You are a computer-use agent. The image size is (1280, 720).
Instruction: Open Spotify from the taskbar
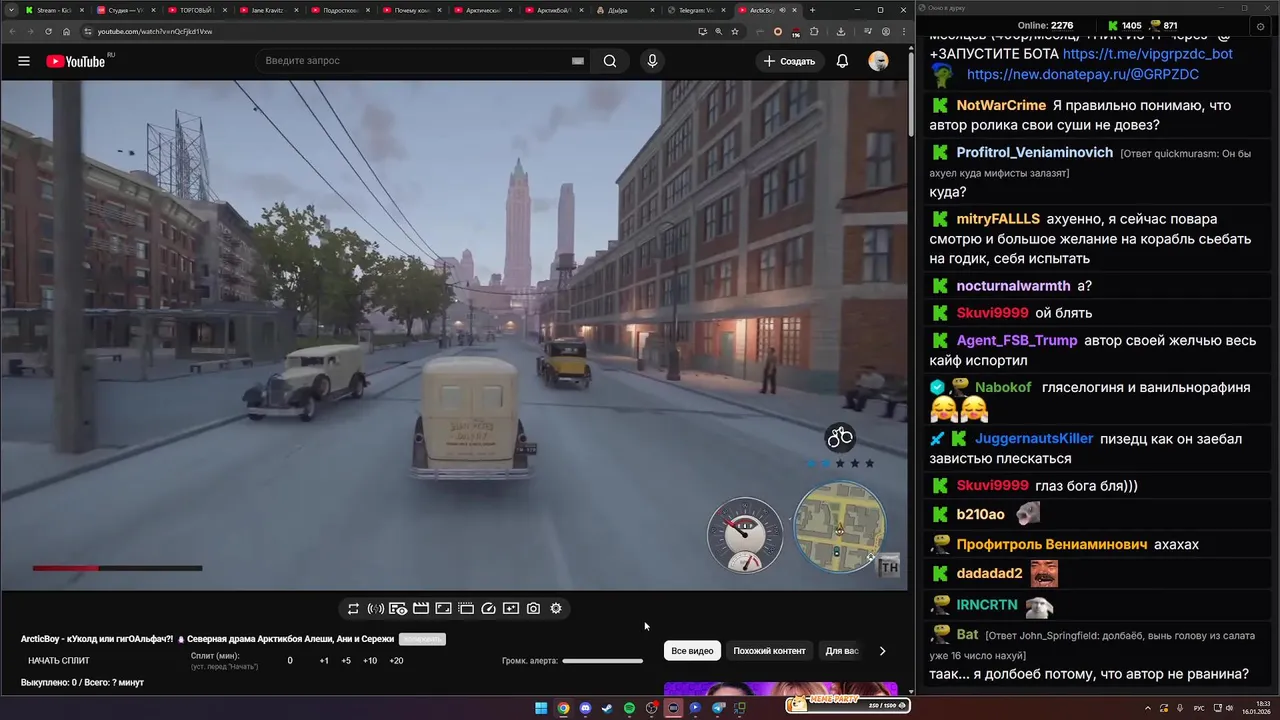pos(629,708)
